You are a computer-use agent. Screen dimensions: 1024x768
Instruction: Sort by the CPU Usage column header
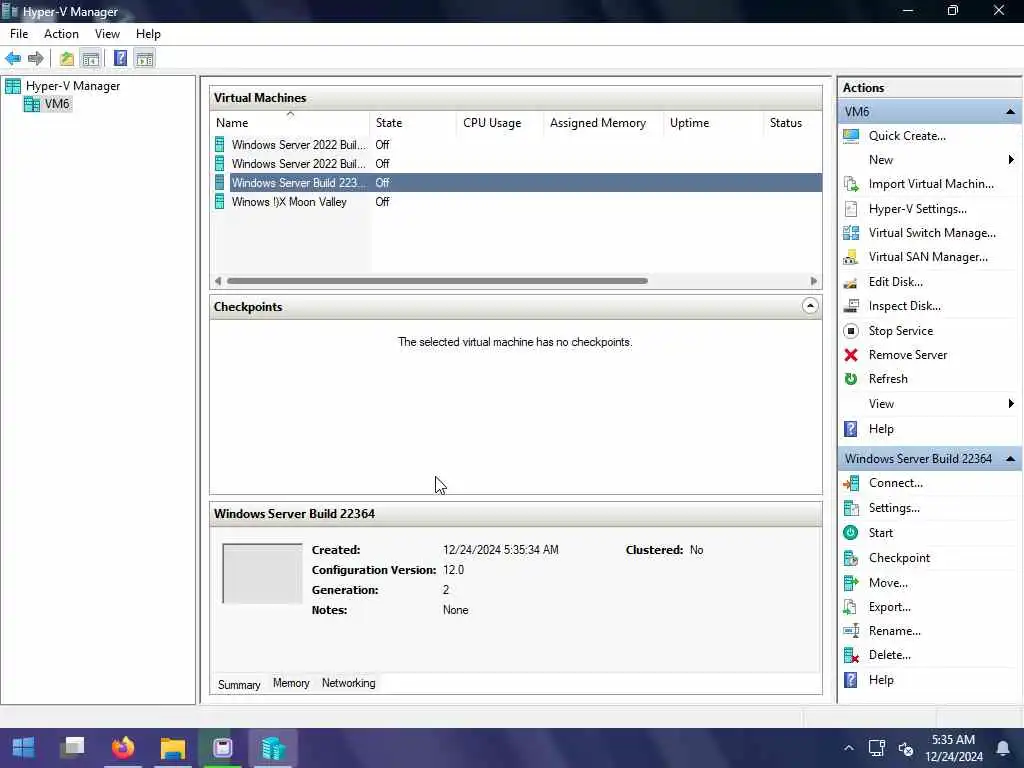[x=500, y=123]
